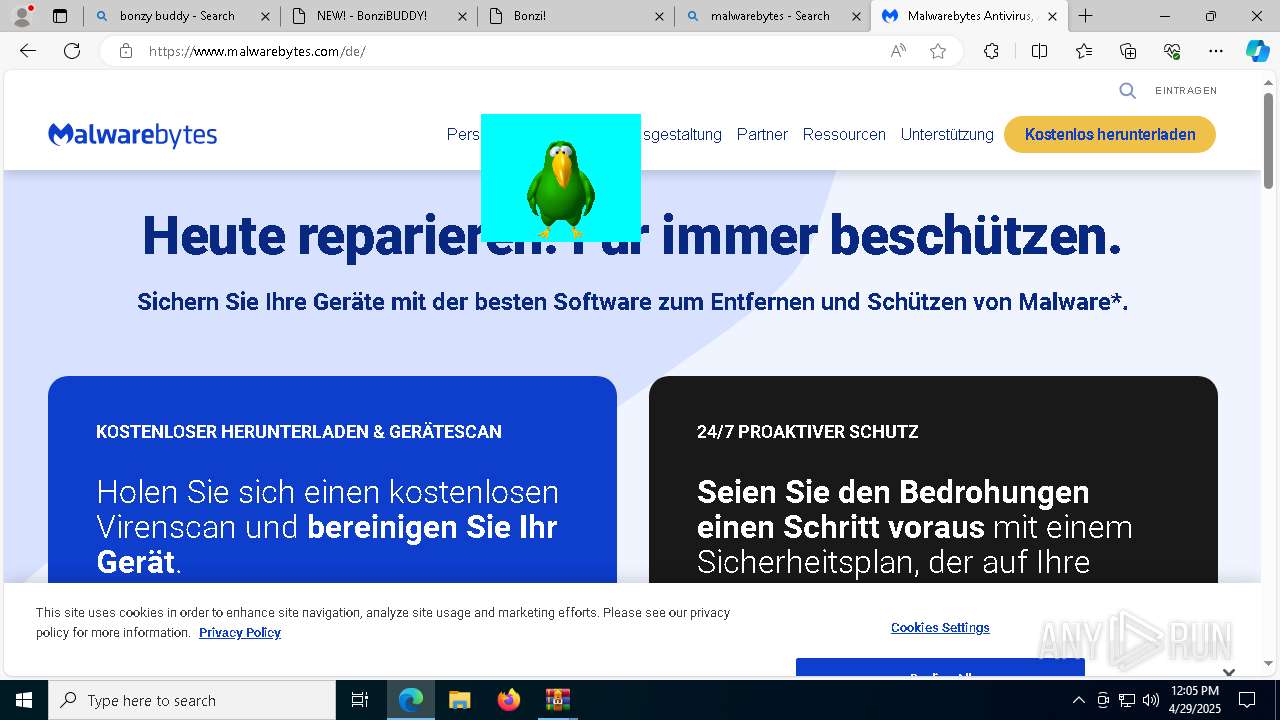Image resolution: width=1280 pixels, height=720 pixels.
Task: Click the EINTRAGEN link
Action: pos(1186,91)
